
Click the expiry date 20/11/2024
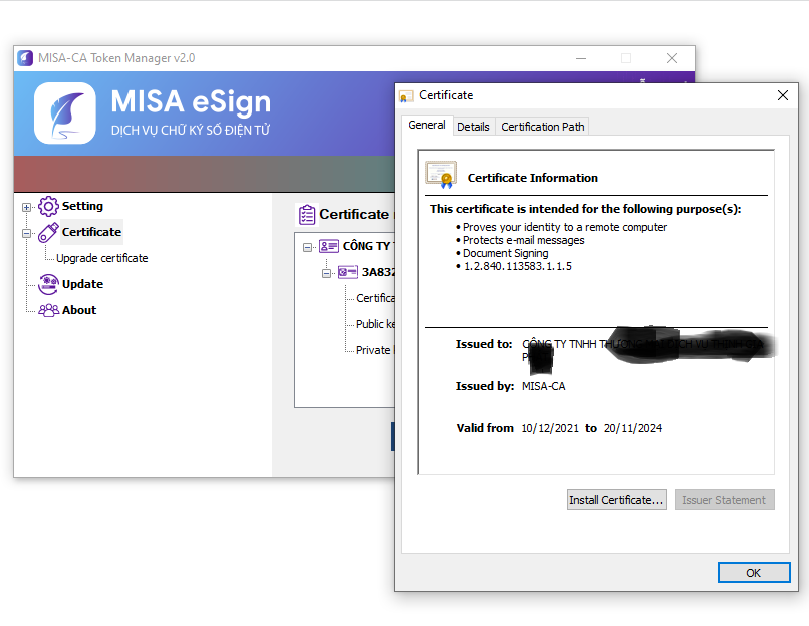633,428
